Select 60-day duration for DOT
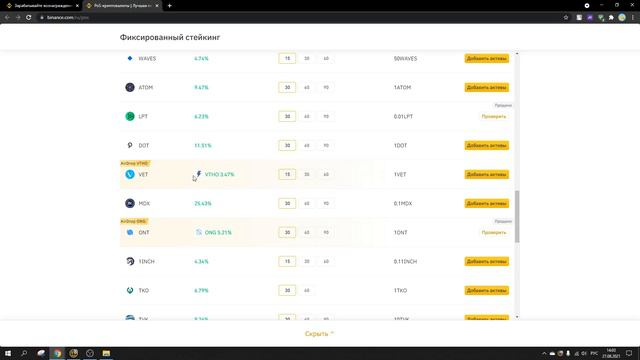This screenshot has width=640, height=360. (x=307, y=145)
